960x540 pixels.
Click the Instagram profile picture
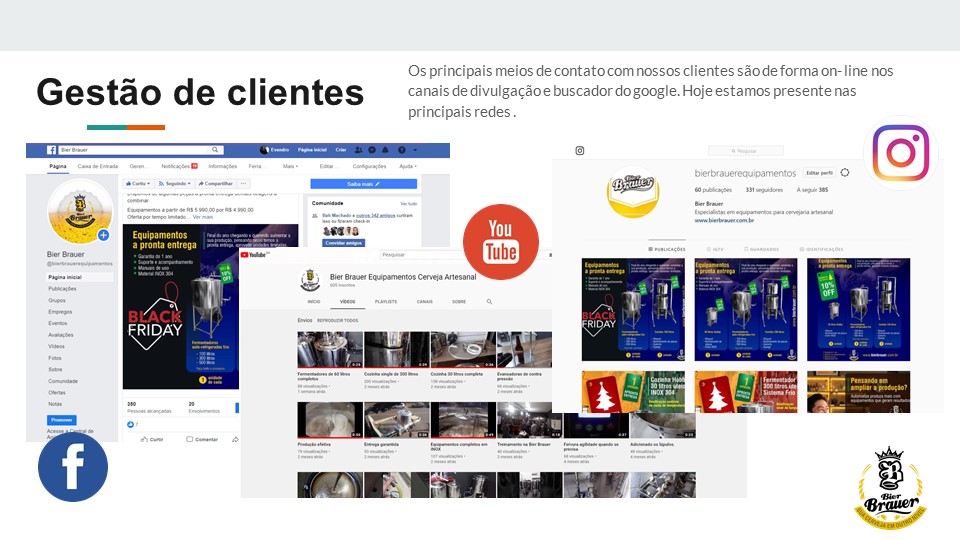(633, 192)
